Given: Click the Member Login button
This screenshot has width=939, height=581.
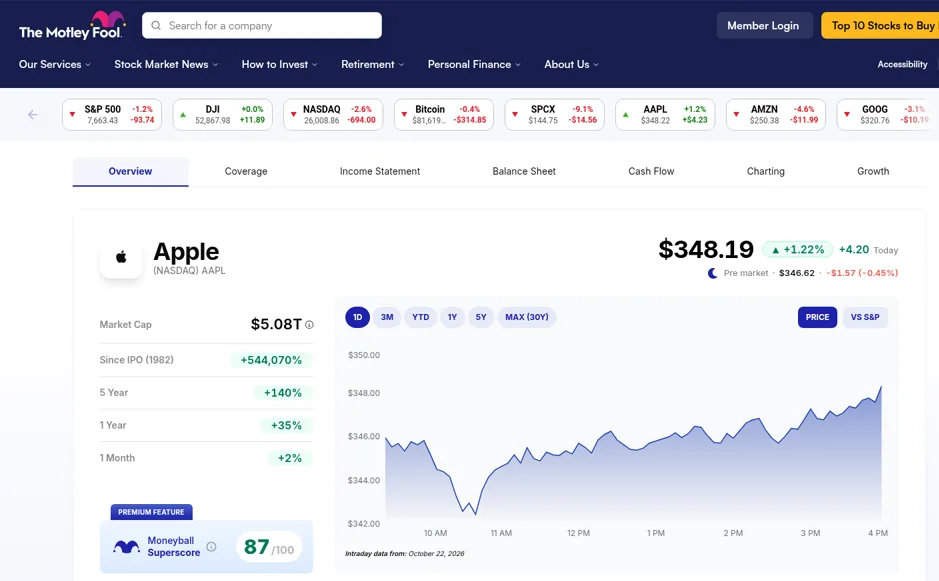Looking at the screenshot, I should pos(763,26).
